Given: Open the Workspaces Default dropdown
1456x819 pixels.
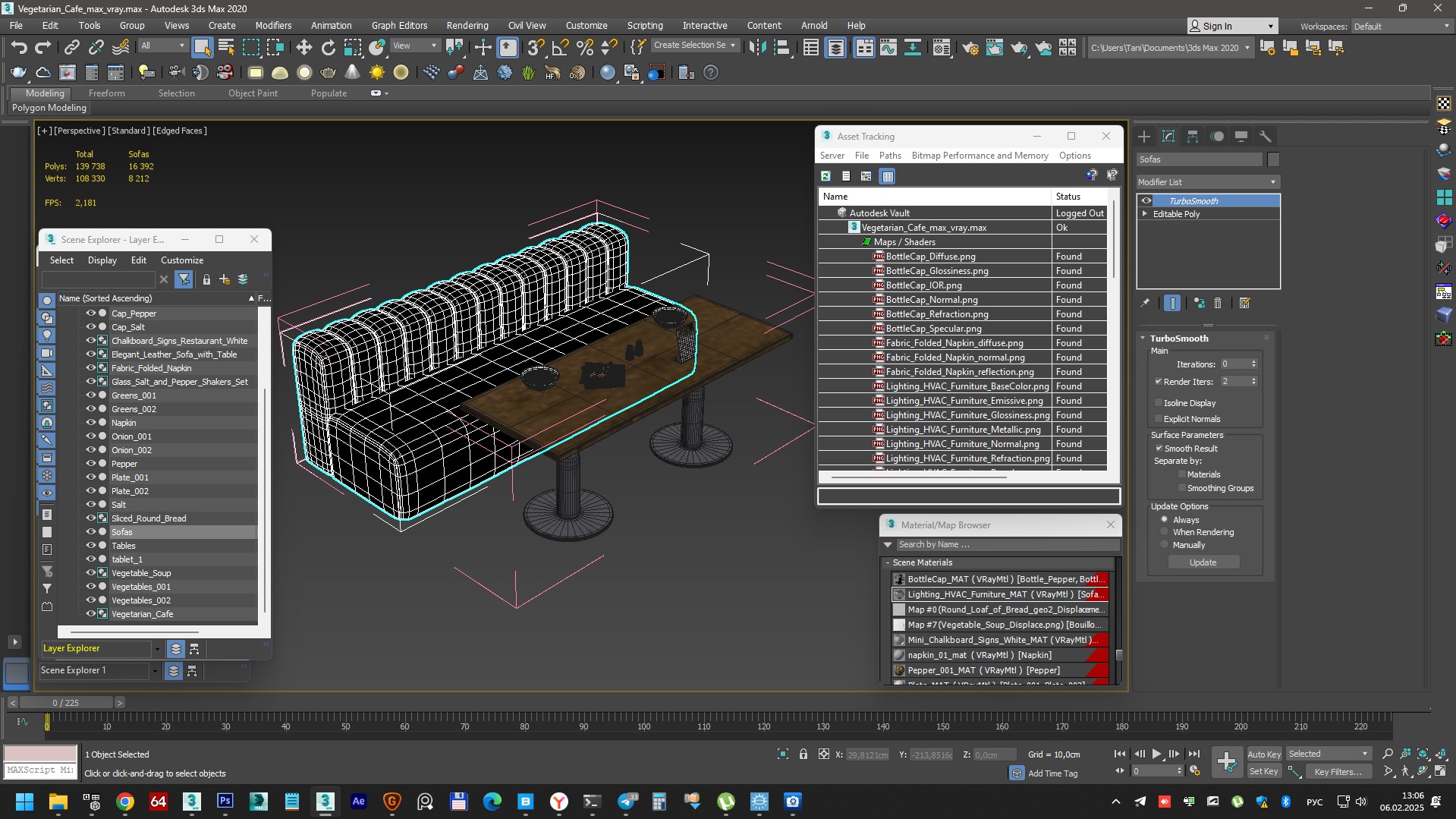Looking at the screenshot, I should (1401, 26).
